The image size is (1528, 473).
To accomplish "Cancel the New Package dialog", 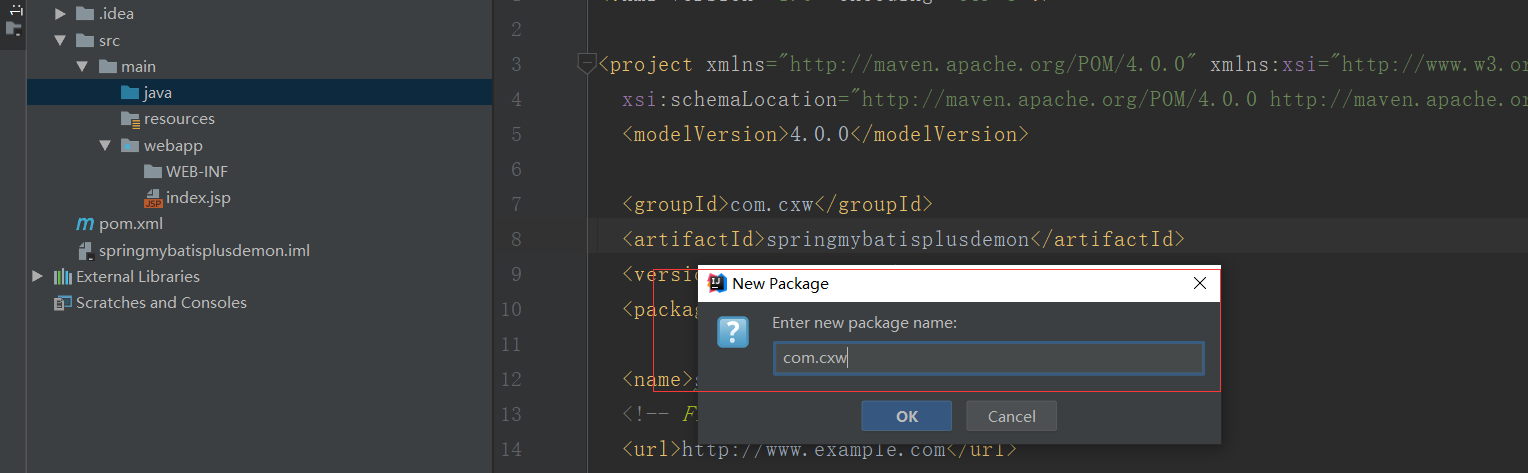I will (x=1011, y=416).
